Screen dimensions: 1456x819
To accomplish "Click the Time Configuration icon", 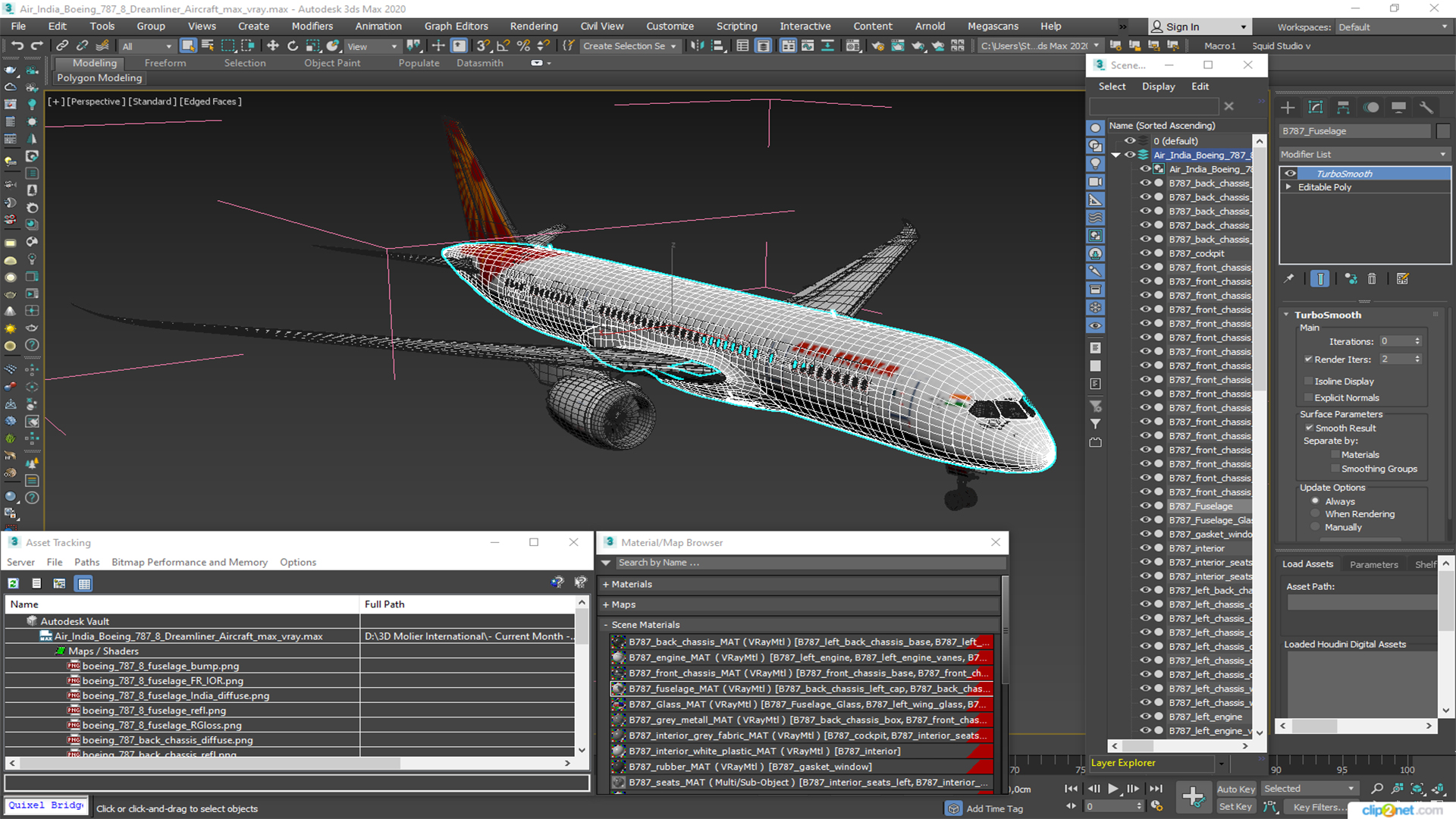I will pos(1156,806).
